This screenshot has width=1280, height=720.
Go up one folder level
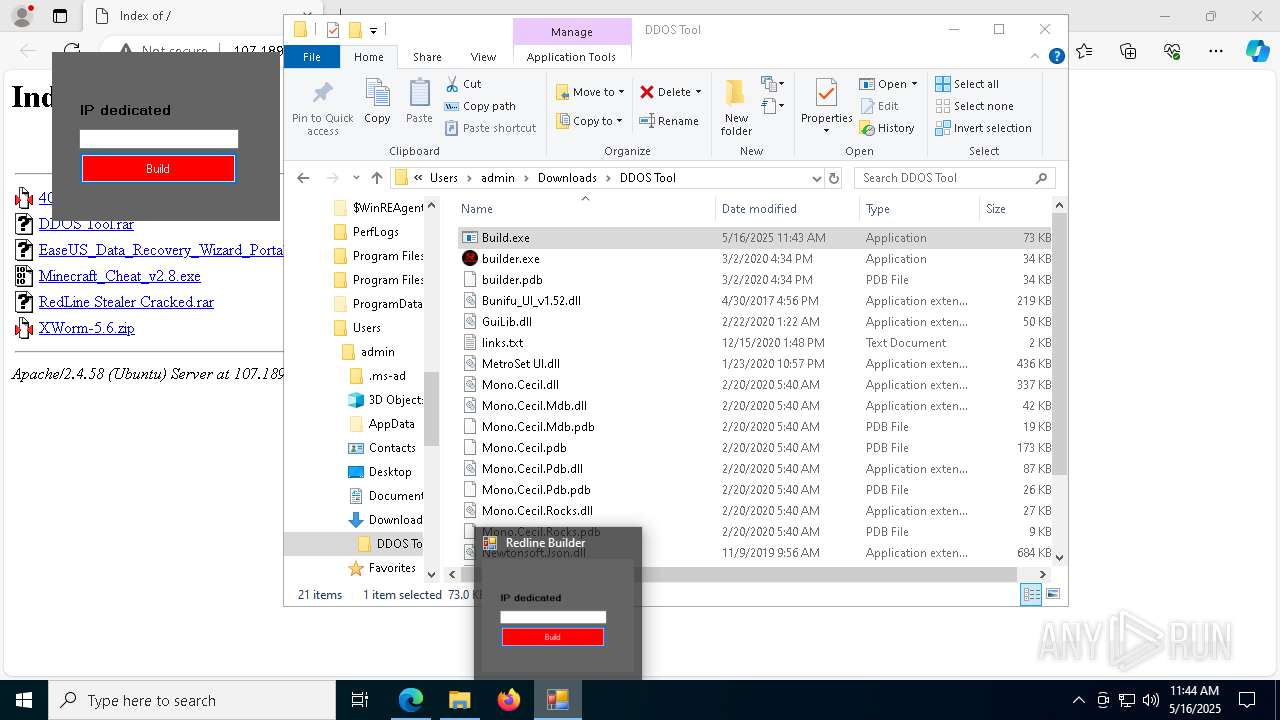(x=376, y=178)
